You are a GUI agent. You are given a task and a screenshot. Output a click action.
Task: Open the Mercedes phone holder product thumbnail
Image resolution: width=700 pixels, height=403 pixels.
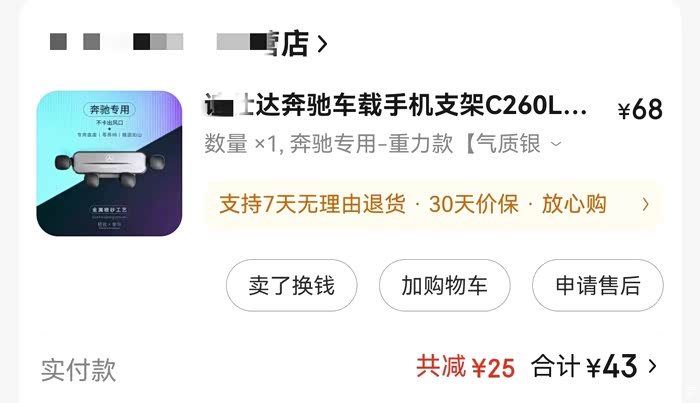tap(109, 163)
